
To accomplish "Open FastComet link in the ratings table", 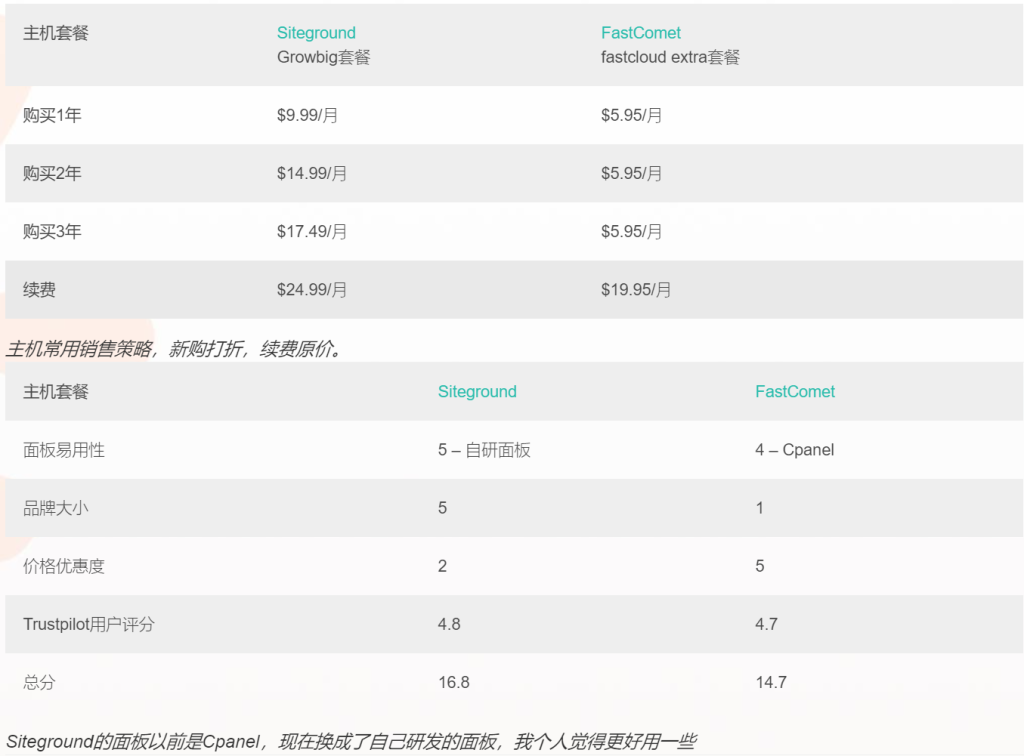I will [x=795, y=392].
